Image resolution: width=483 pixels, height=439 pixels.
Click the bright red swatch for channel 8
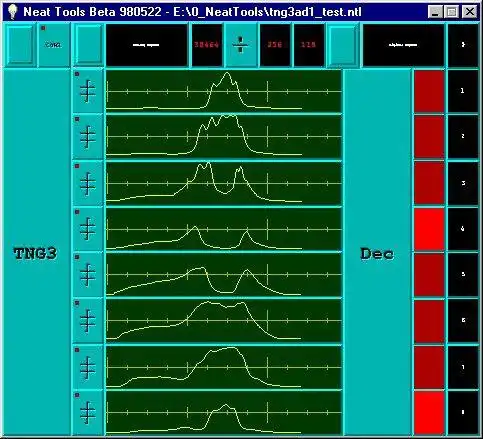[429, 413]
